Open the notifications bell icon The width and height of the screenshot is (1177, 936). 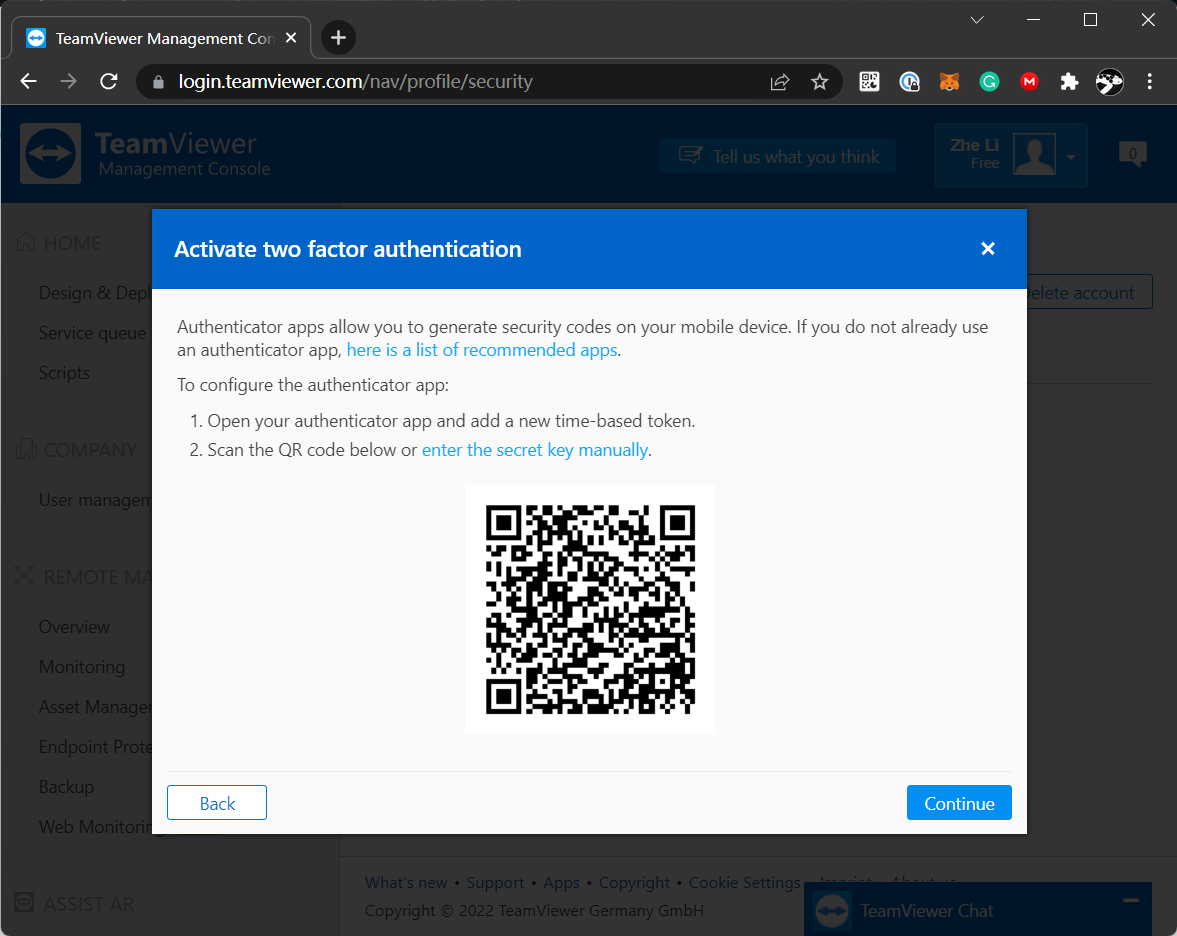(x=1131, y=155)
